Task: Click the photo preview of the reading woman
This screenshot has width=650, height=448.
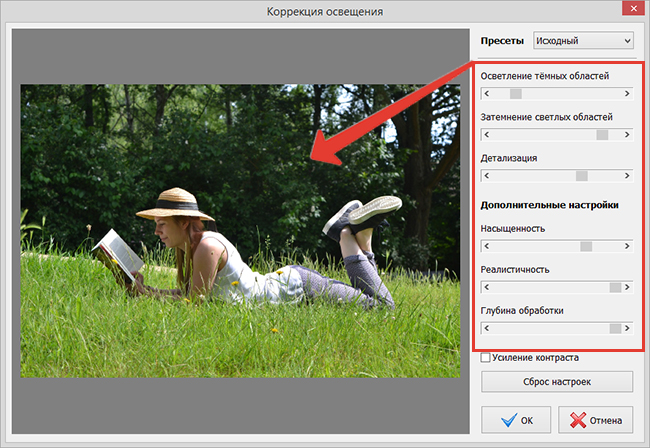Action: (x=240, y=231)
